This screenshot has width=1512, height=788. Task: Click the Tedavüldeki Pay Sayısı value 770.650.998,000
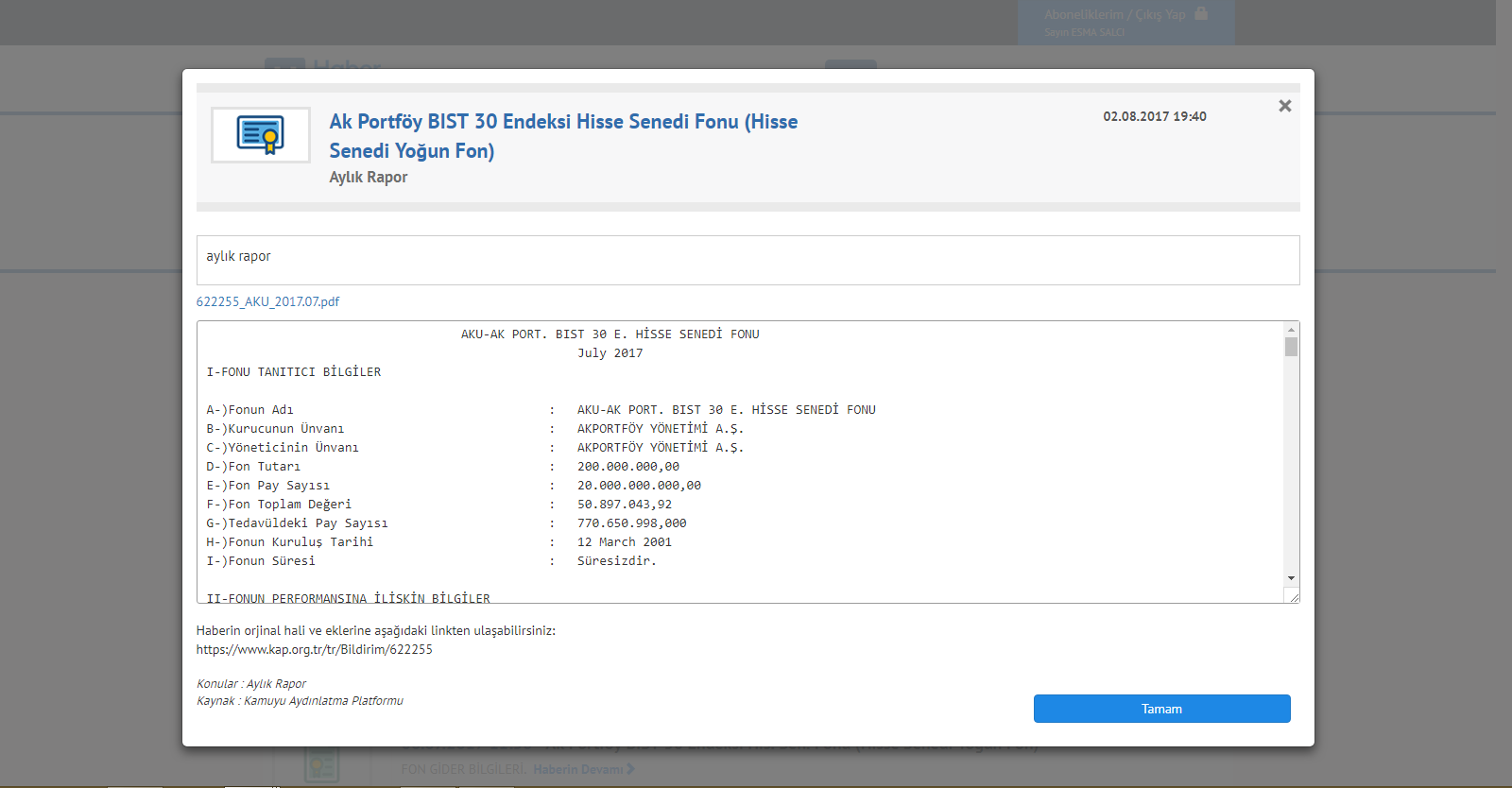click(x=632, y=523)
